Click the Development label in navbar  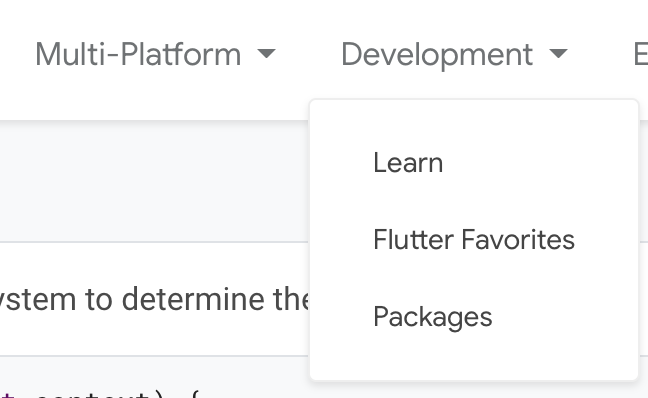[x=437, y=54]
